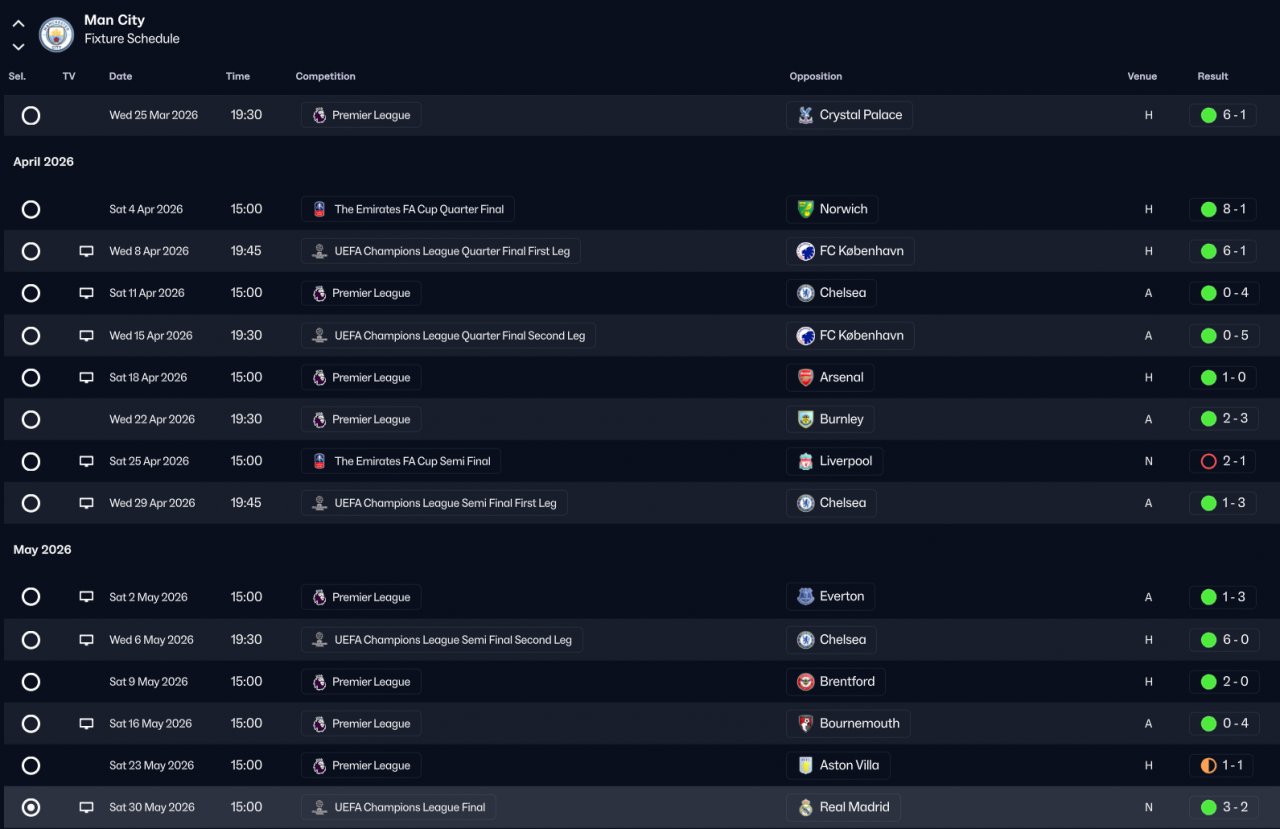Viewport: 1280px width, 829px height.
Task: Select the Aston Villa fixture radio button
Action: (31, 766)
